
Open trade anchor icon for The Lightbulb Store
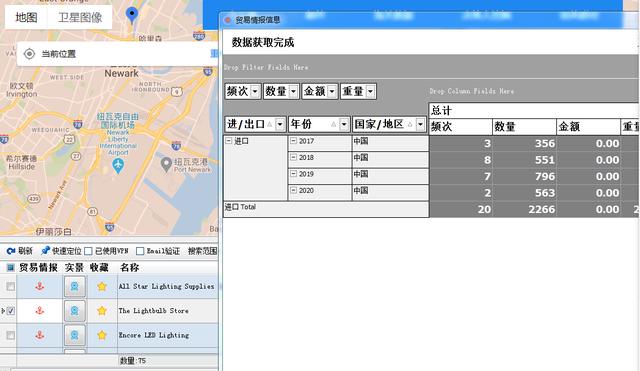point(40,311)
